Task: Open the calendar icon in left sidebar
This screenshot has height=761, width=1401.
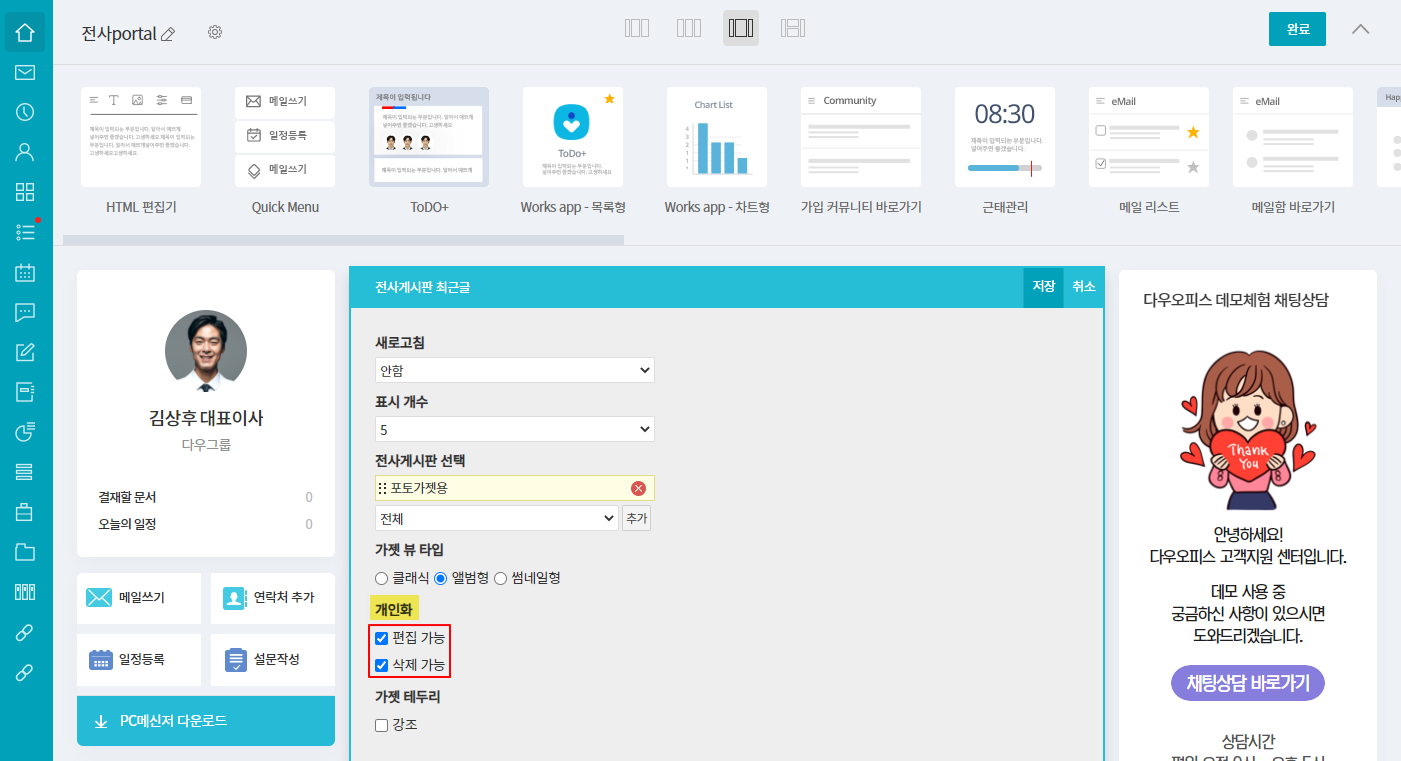Action: pos(25,272)
